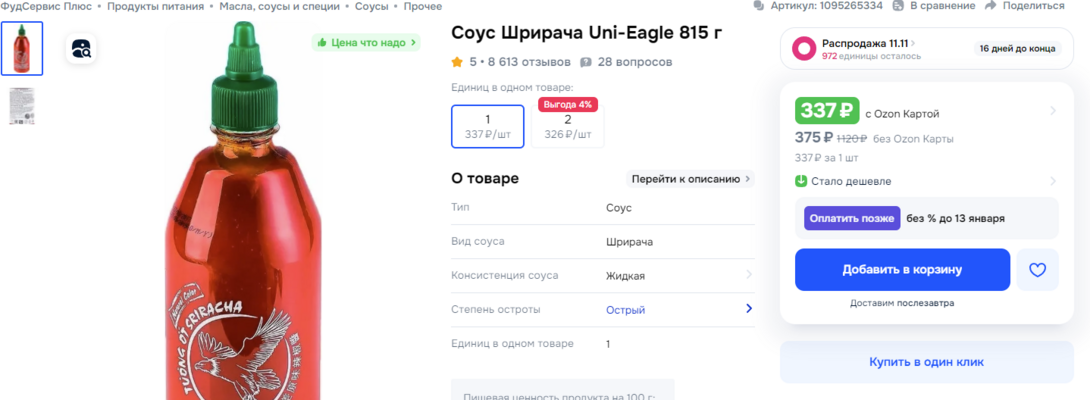Click the questions speech bubble icon
This screenshot has height=400, width=1090.
click(x=586, y=62)
